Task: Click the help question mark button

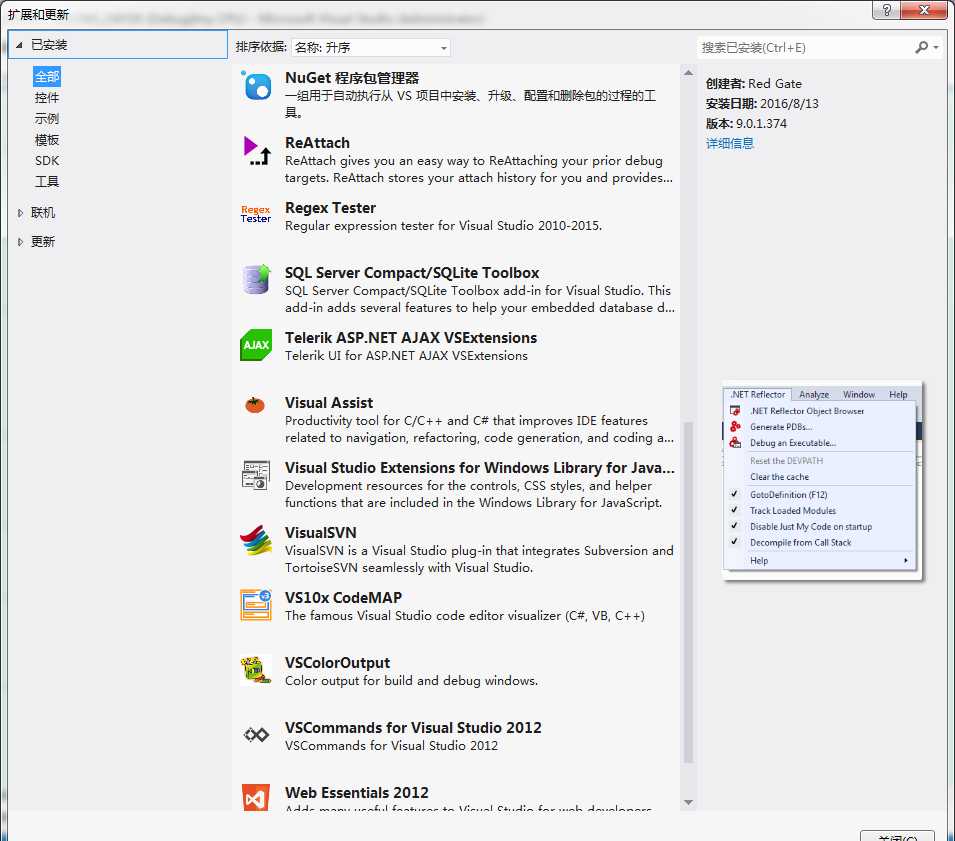Action: (x=886, y=9)
